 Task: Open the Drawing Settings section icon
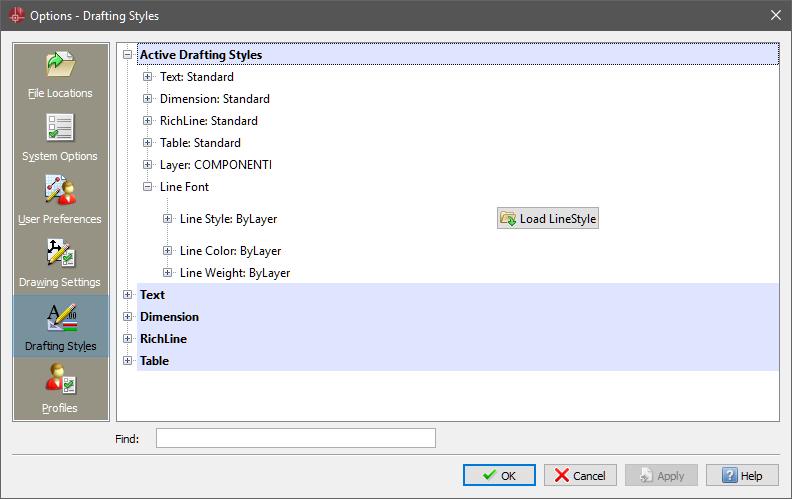61,253
